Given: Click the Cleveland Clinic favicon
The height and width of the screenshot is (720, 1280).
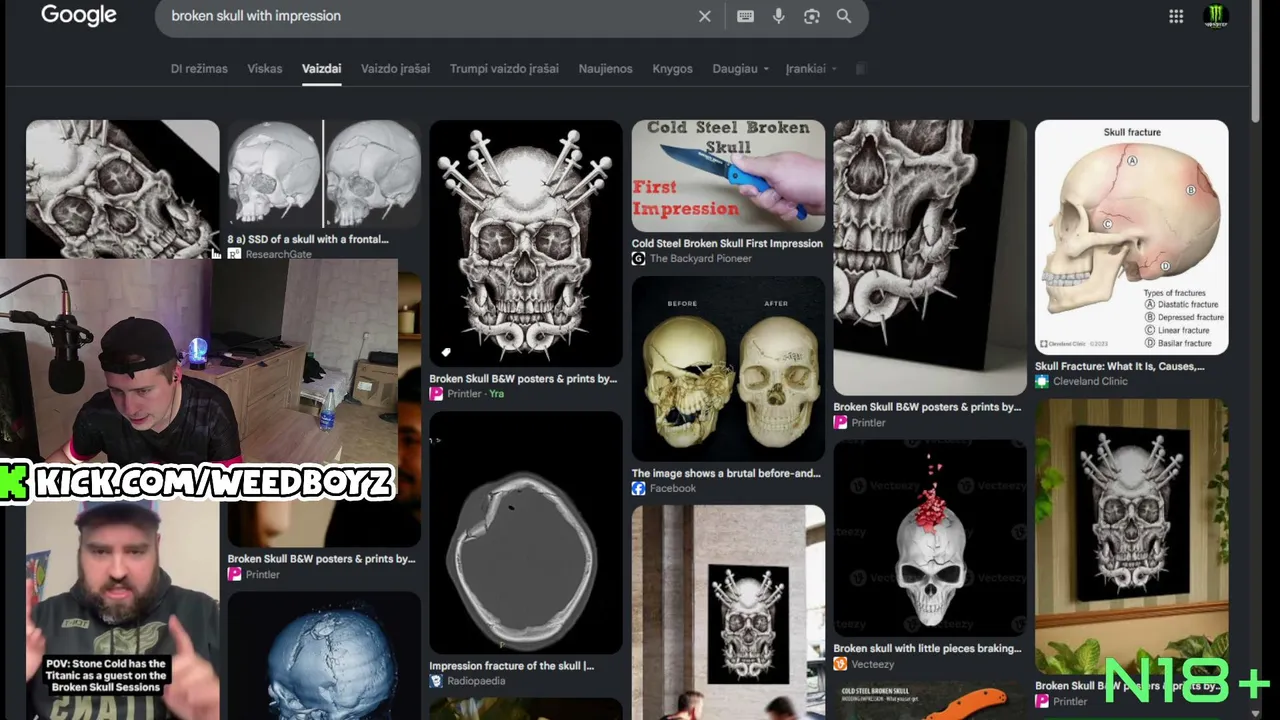Looking at the screenshot, I should [1042, 381].
